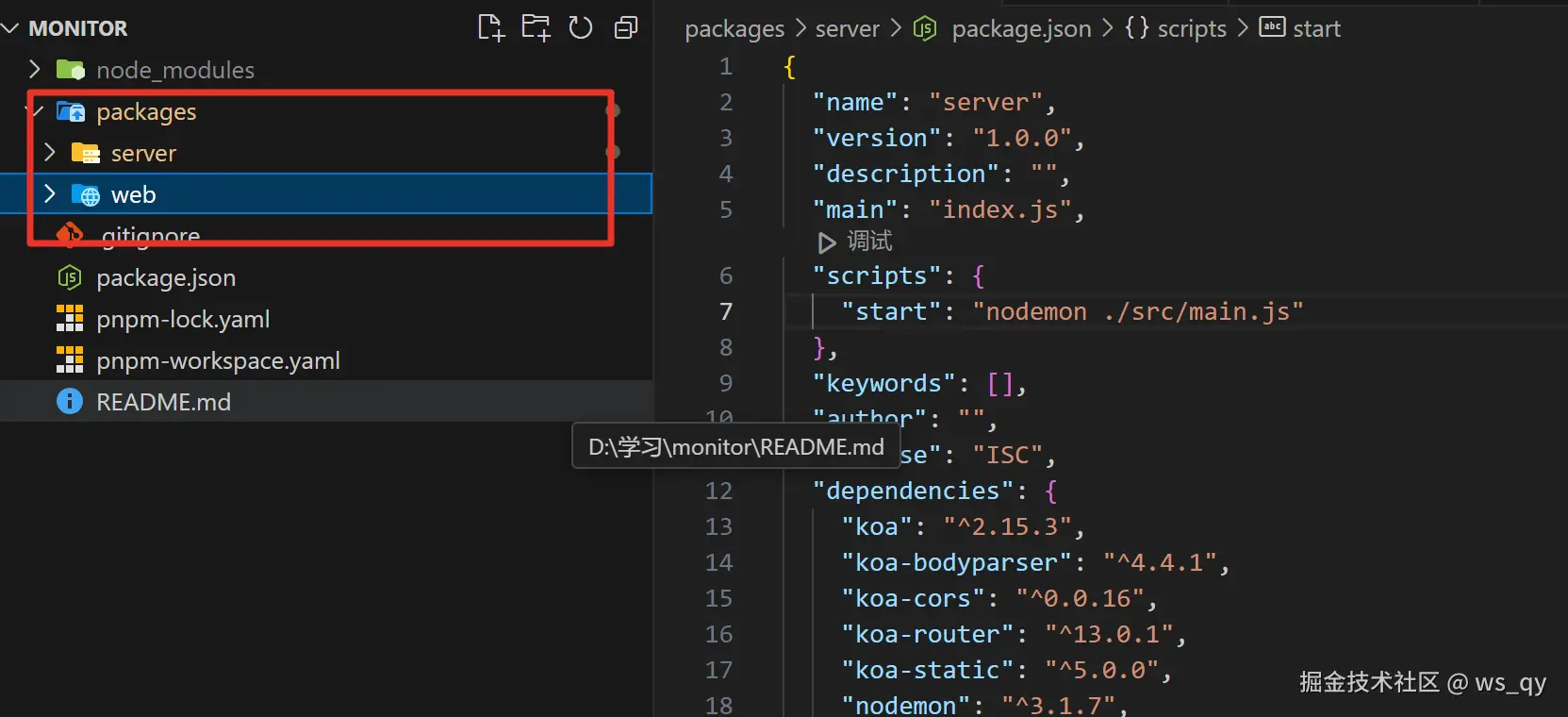Select the server folder name
The width and height of the screenshot is (1568, 717).
143,153
